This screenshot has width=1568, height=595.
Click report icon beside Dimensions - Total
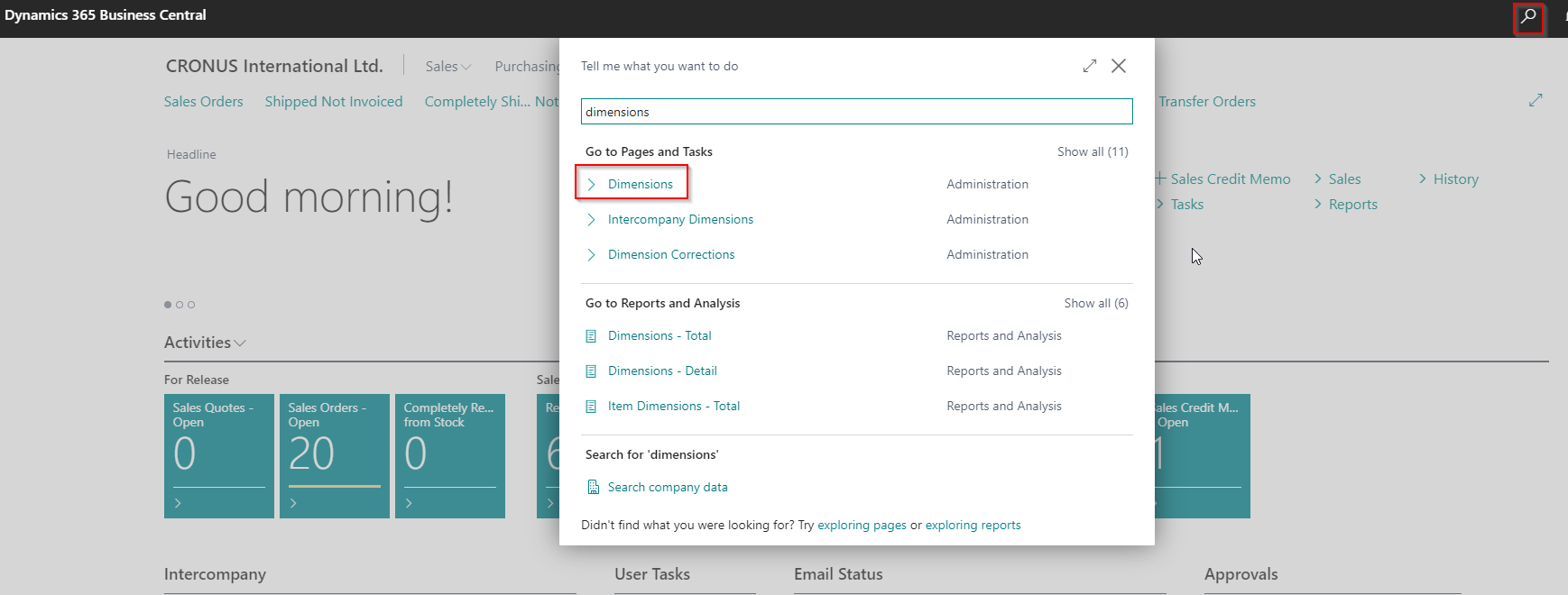591,336
